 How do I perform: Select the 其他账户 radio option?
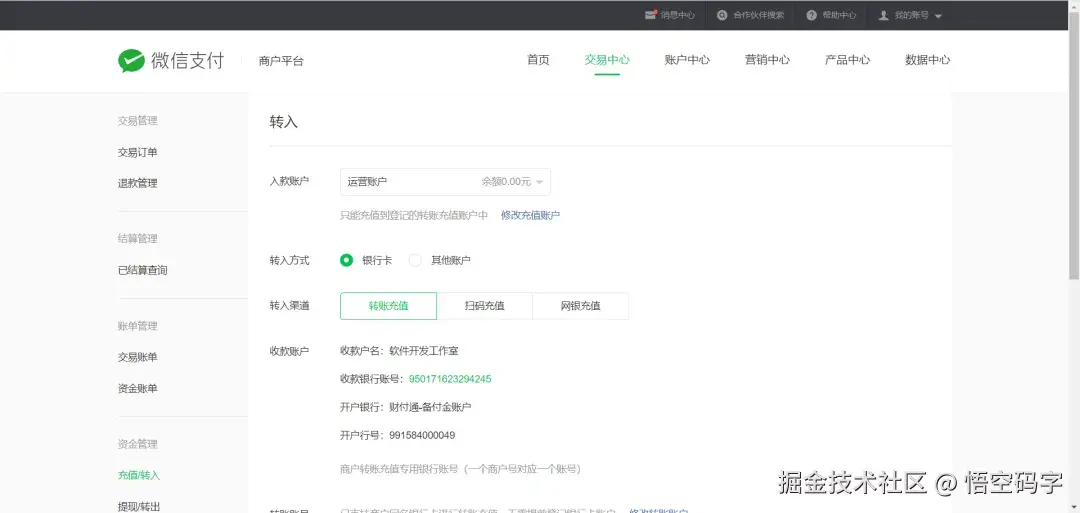point(415,260)
